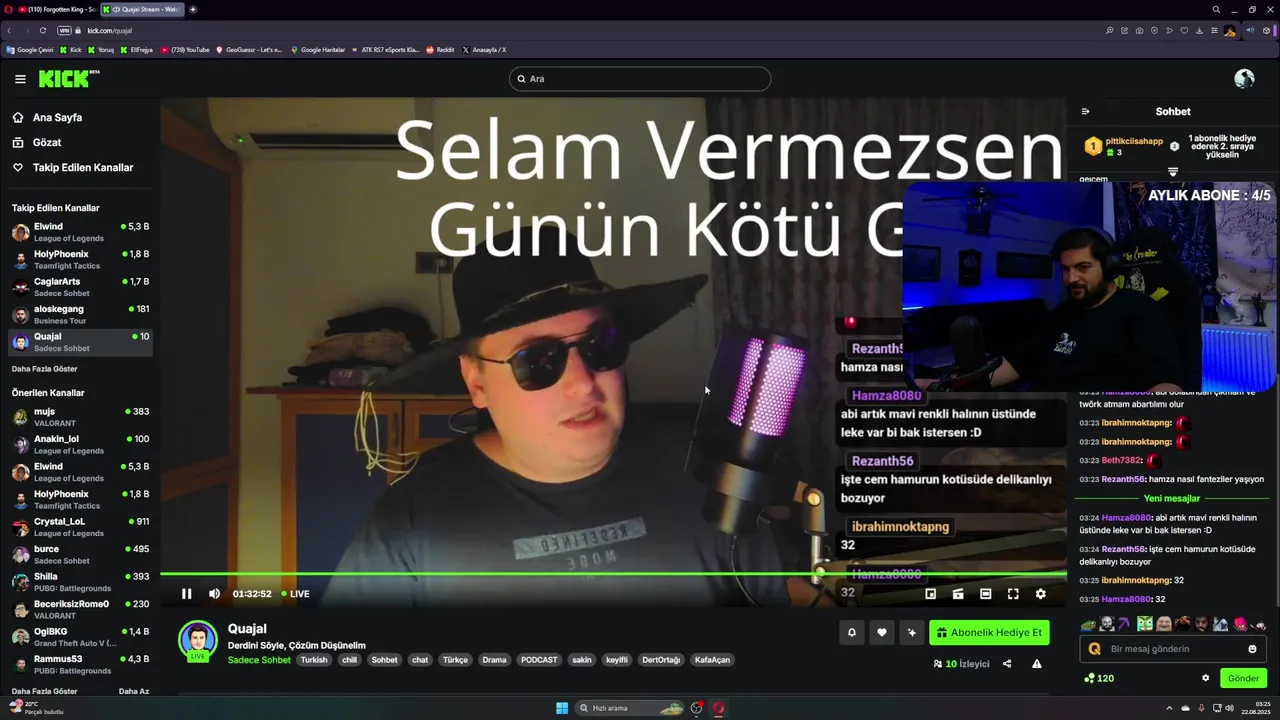Open the user profile avatar menu
Screen dimensions: 1280x720
(1244, 79)
